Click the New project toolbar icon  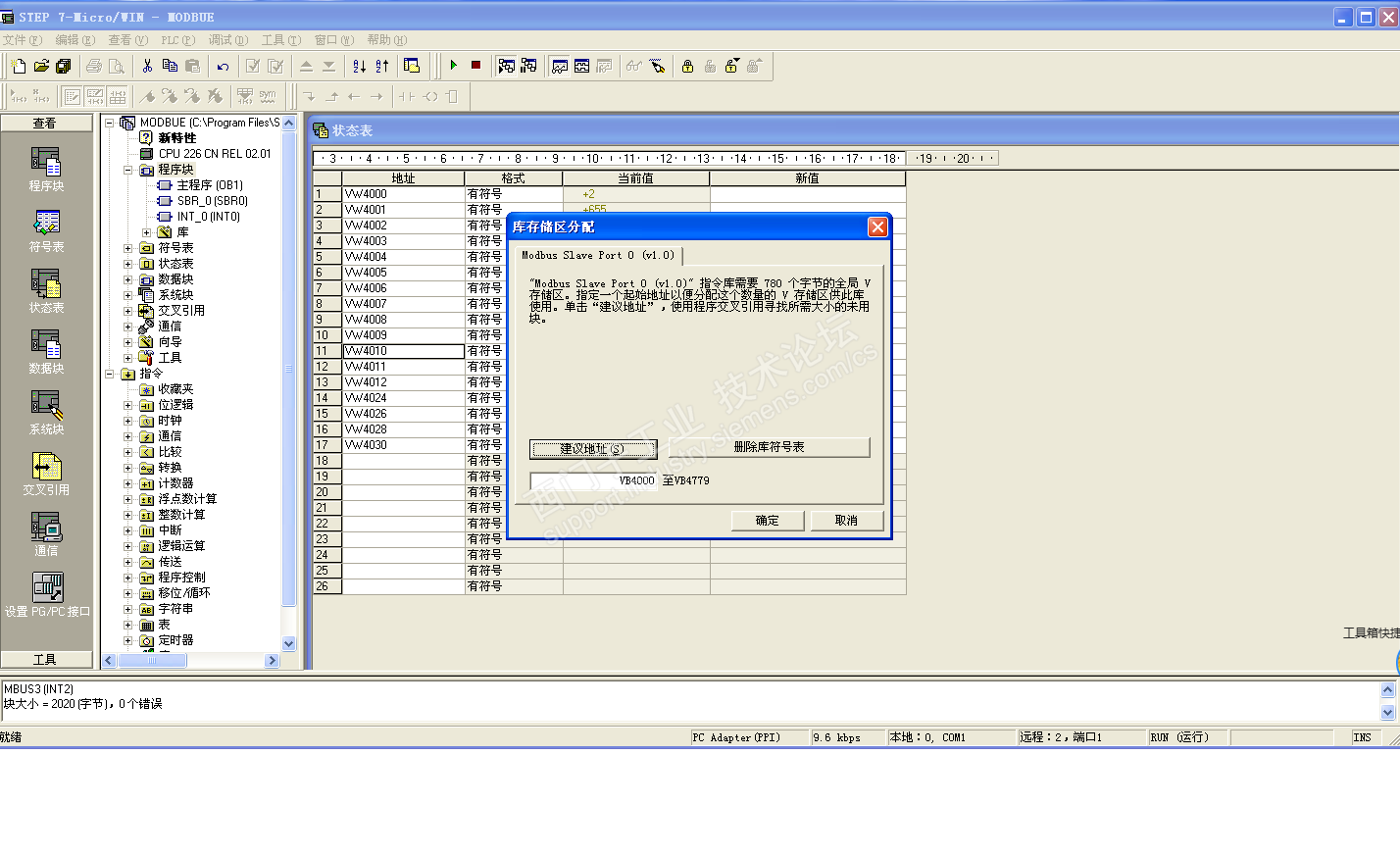tap(19, 66)
